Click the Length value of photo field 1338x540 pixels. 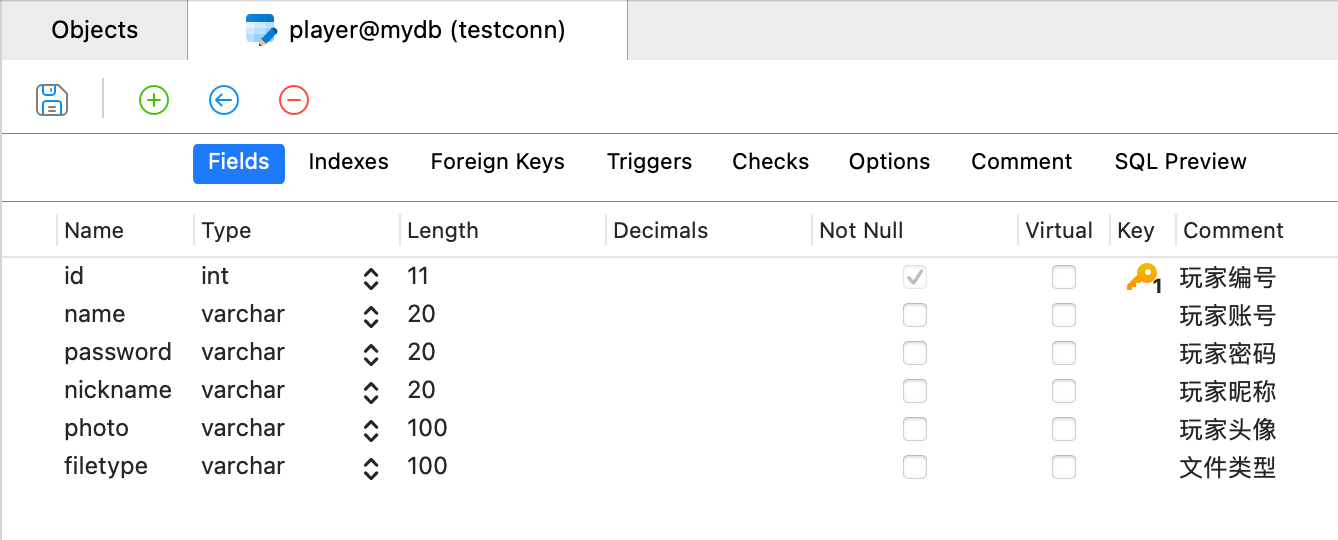(x=428, y=429)
